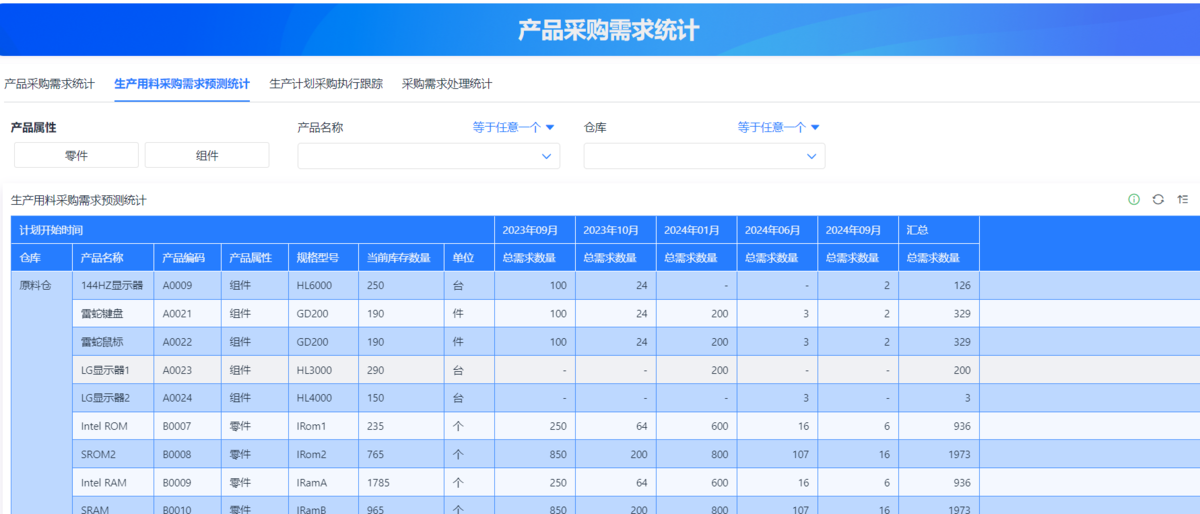This screenshot has height=514, width=1200.
Task: Click the 汇总 column header
Action: click(x=917, y=230)
